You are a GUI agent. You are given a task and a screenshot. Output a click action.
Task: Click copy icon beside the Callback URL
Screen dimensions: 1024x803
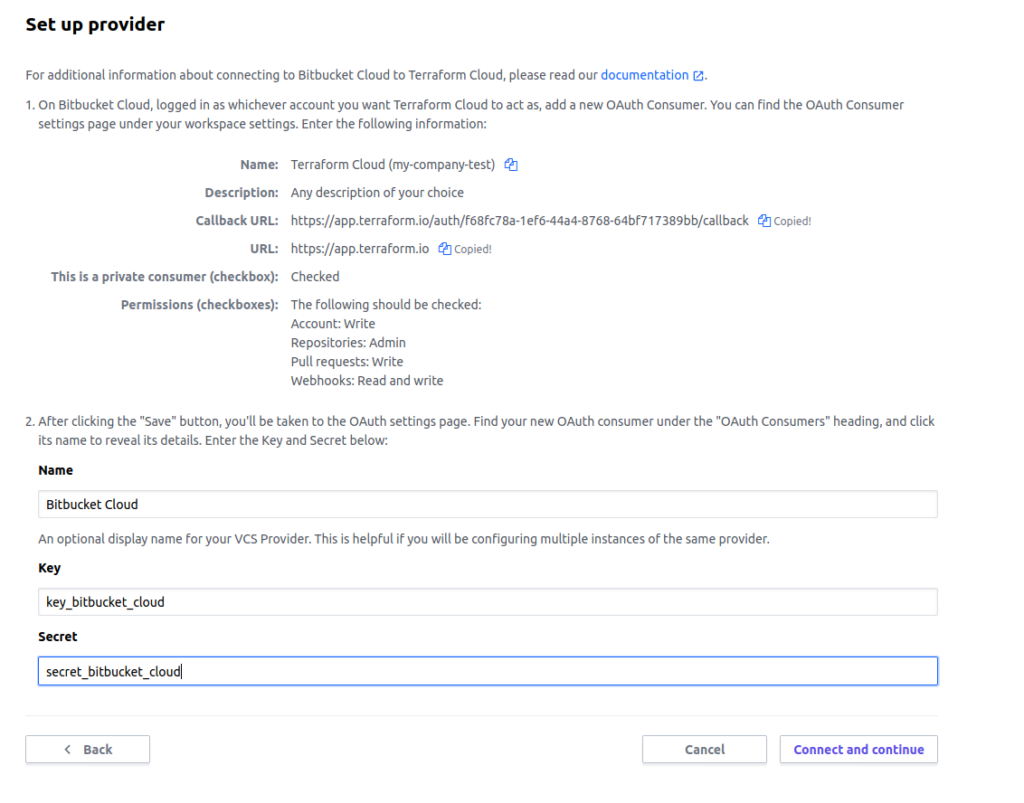click(764, 221)
